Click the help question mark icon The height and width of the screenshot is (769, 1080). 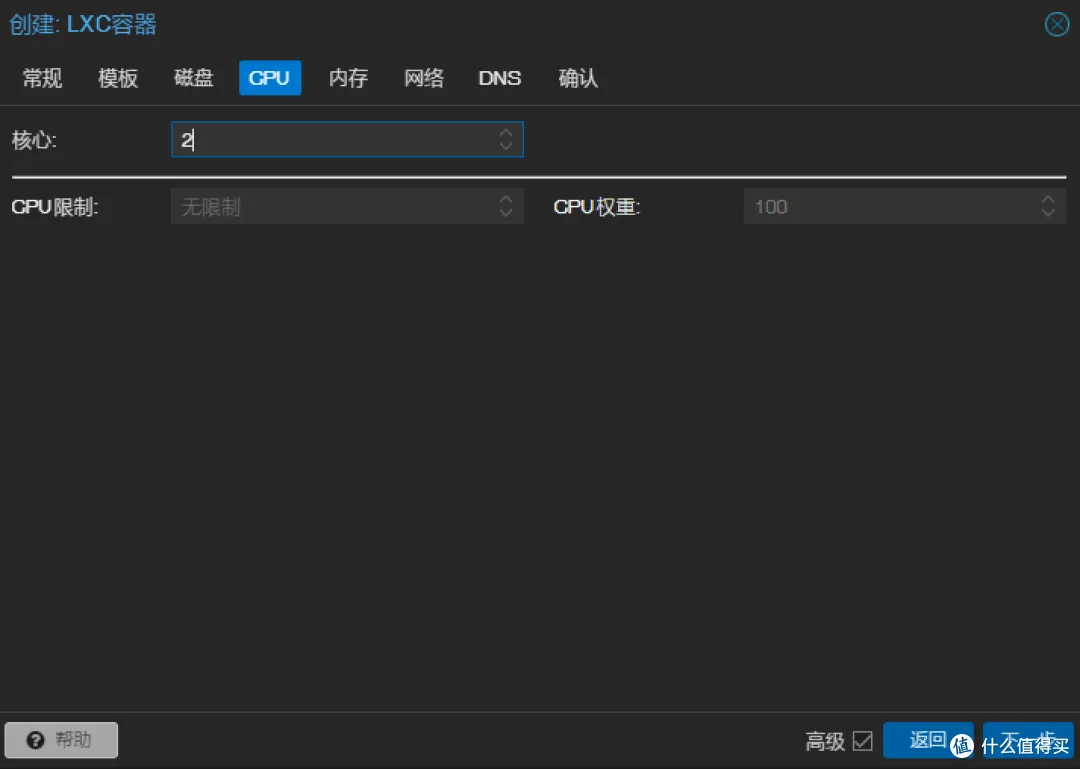pos(35,740)
